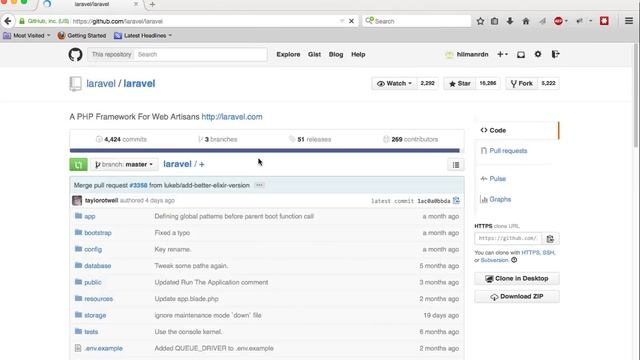Image resolution: width=640 pixels, height=360 pixels.
Task: Focus the GitHub repository search field
Action: coord(200,54)
